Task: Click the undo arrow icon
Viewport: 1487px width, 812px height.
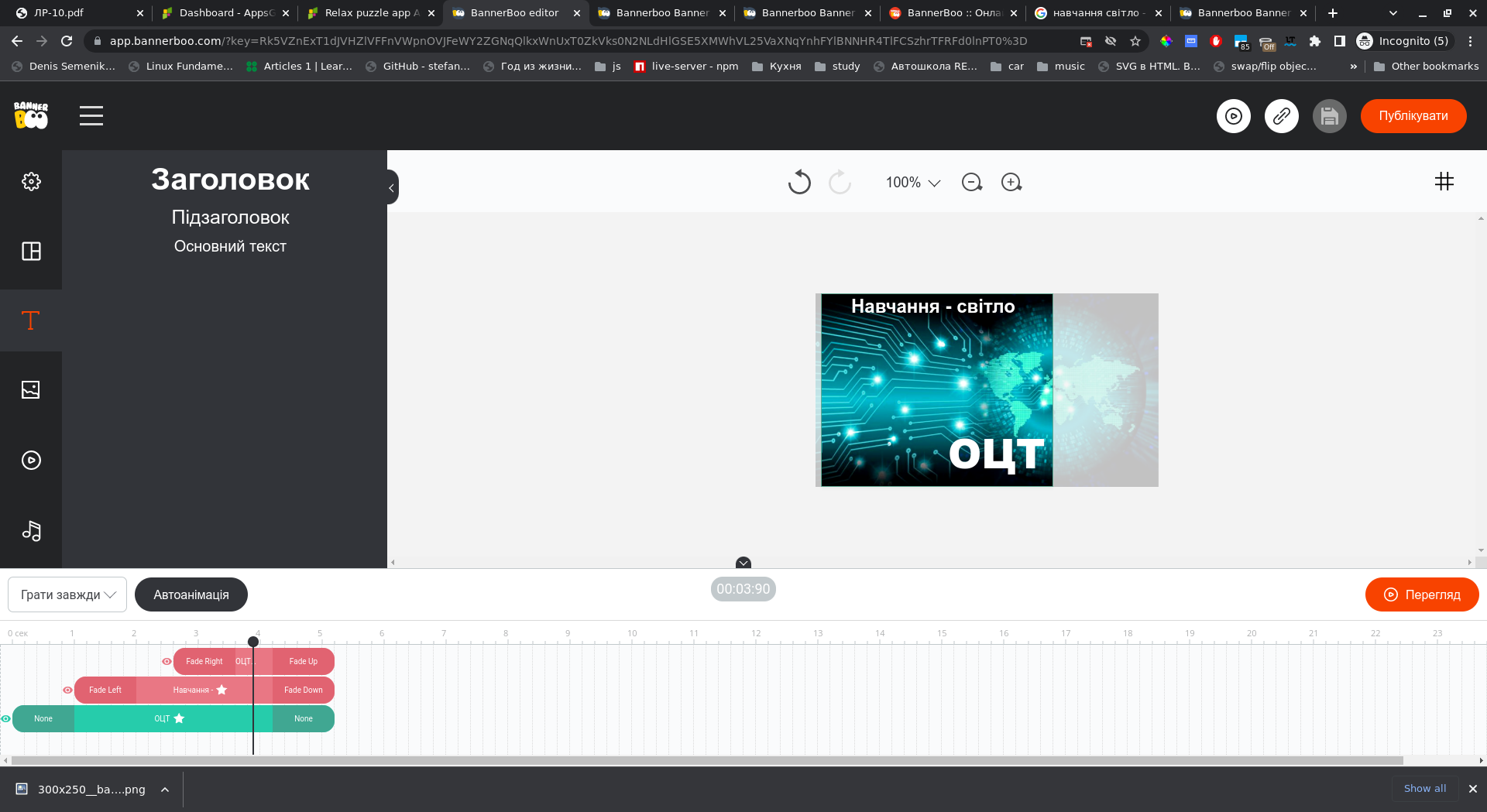Action: pyautogui.click(x=799, y=183)
